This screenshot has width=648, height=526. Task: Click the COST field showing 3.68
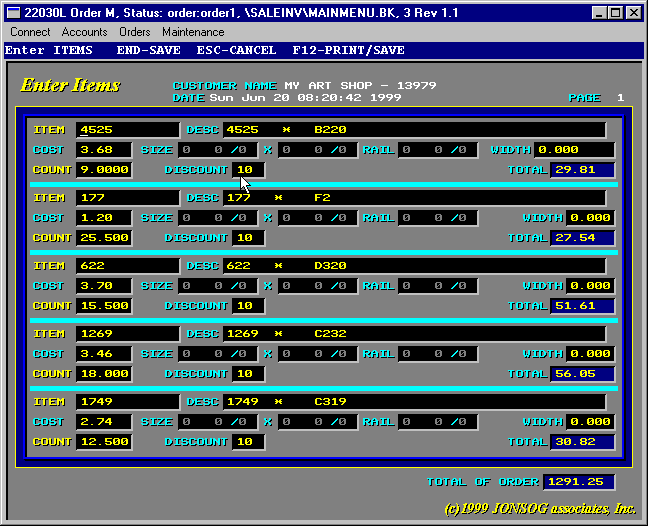pos(104,150)
